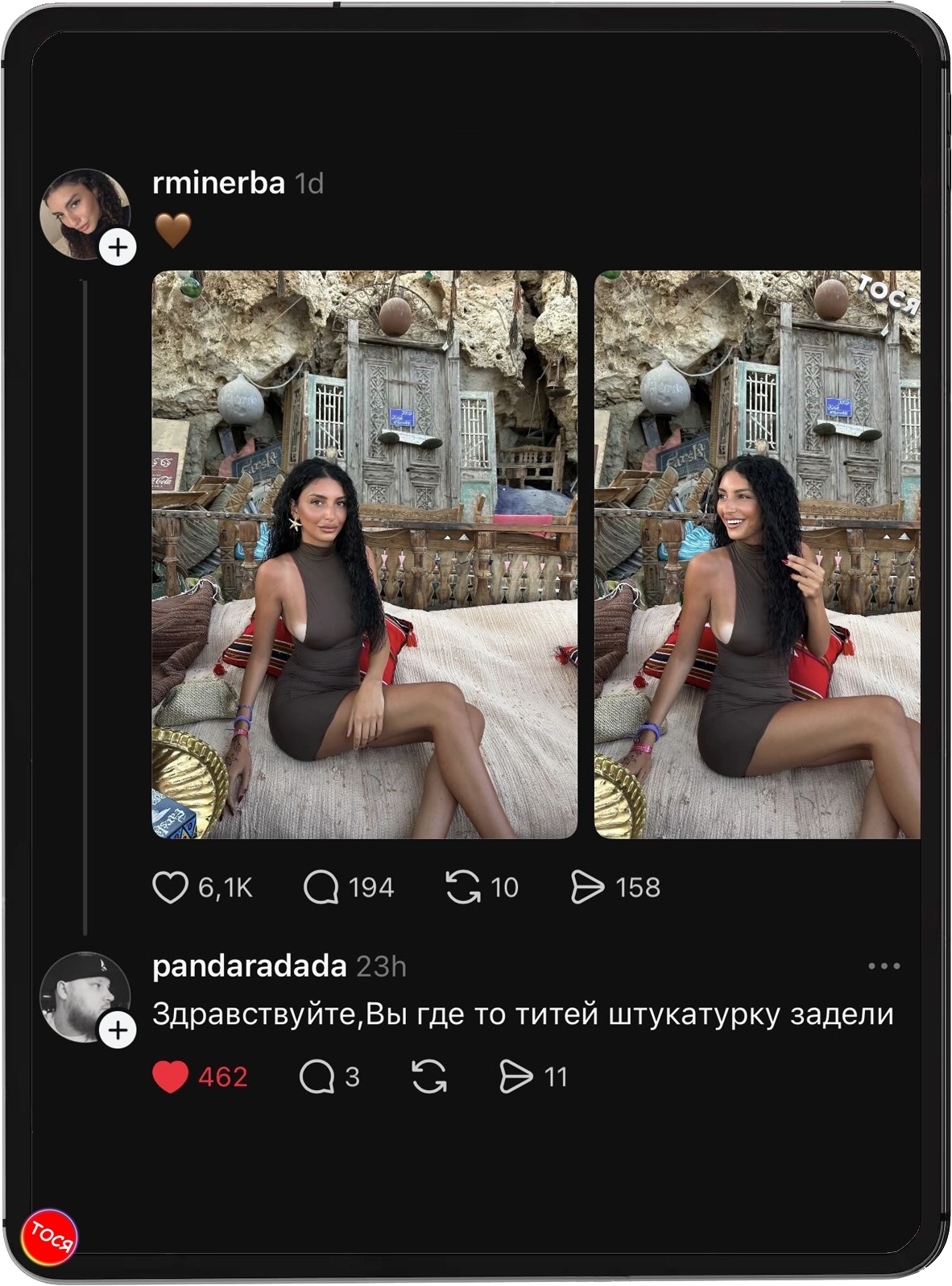
Task: Click the 6,1K likes count
Action: pyautogui.click(x=226, y=887)
